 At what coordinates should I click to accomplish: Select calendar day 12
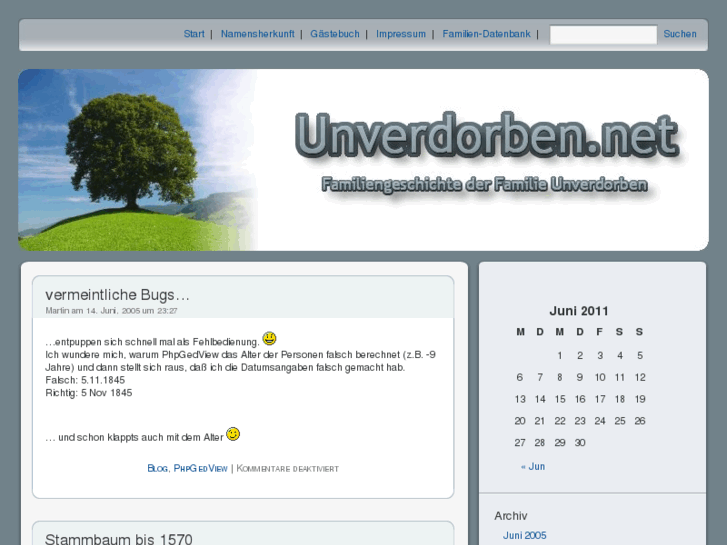click(640, 377)
